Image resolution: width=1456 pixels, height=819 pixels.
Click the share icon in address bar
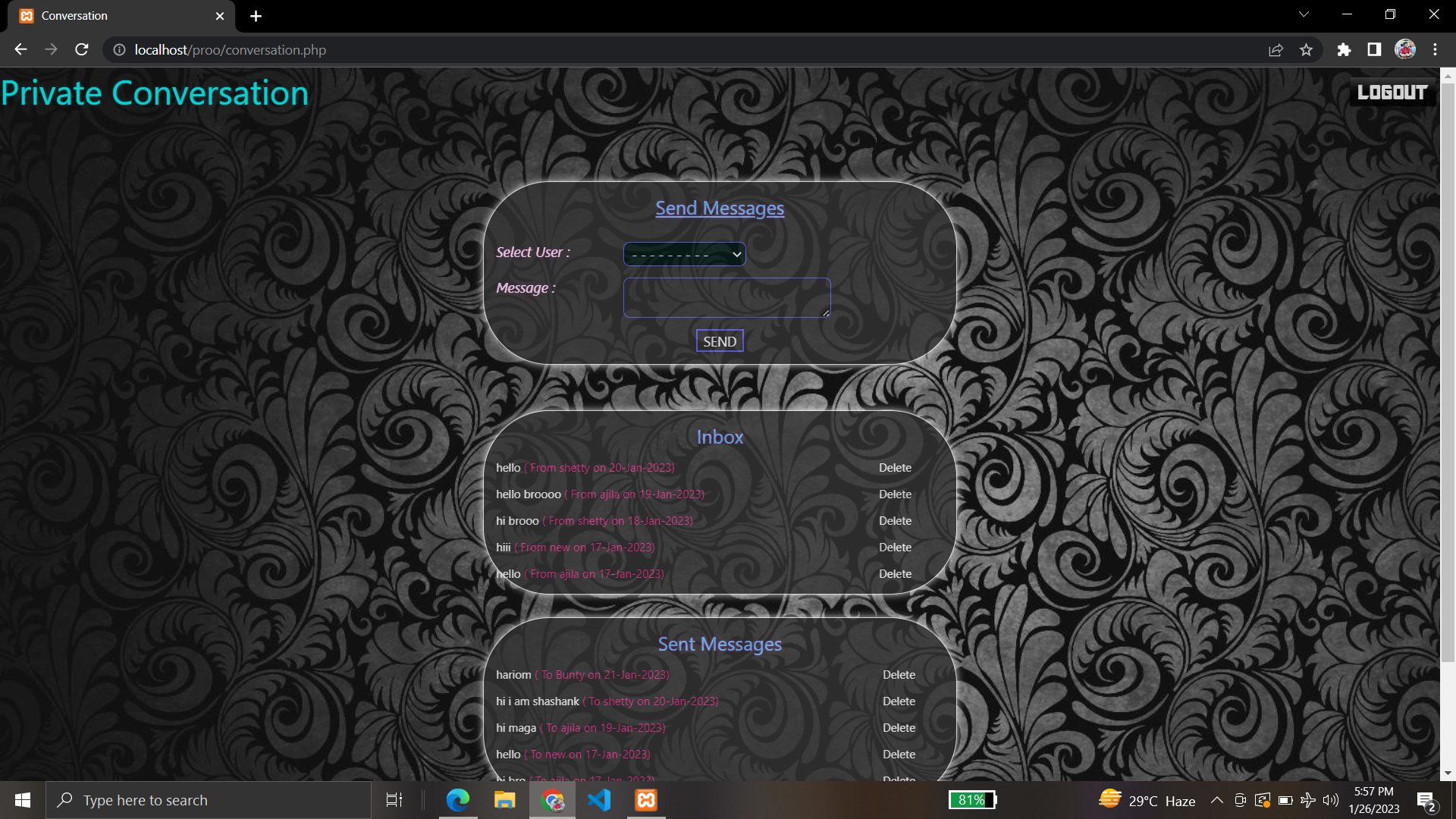1276,49
